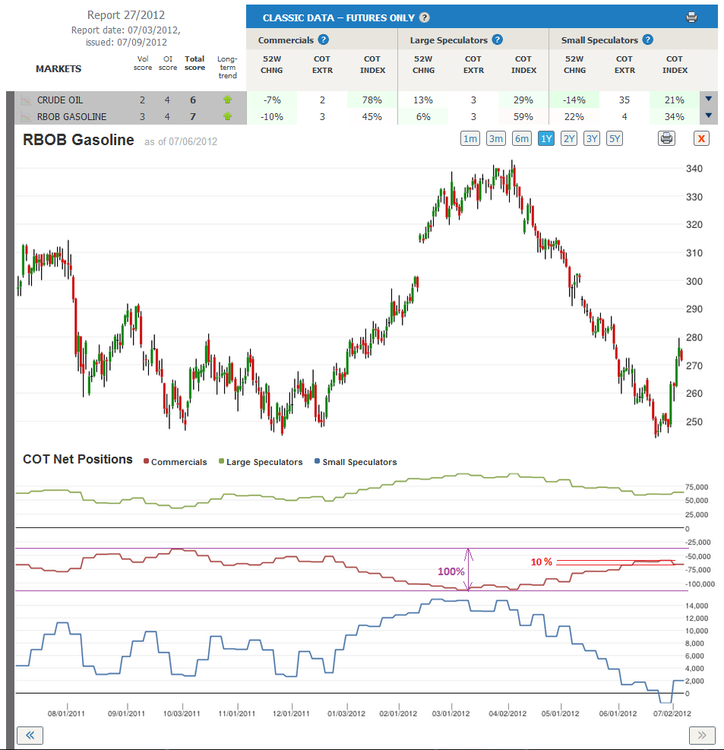724x750 pixels.
Task: Go to previous period with double-left arrow
Action: tap(30, 735)
